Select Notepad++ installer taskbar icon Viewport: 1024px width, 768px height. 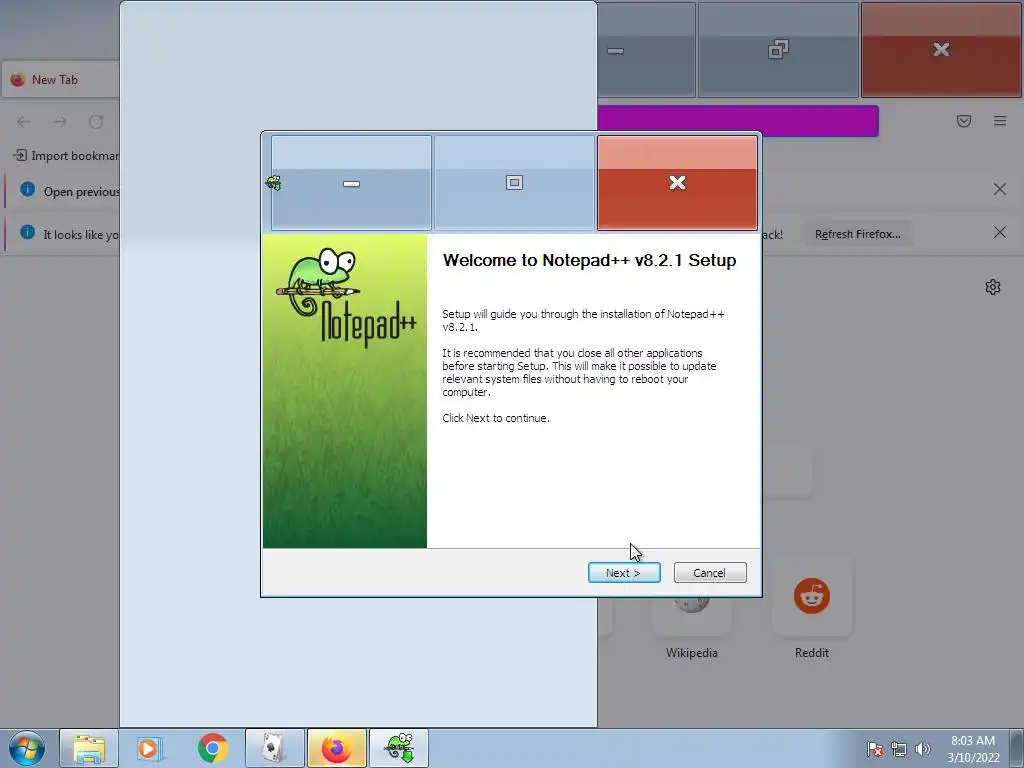pos(399,748)
